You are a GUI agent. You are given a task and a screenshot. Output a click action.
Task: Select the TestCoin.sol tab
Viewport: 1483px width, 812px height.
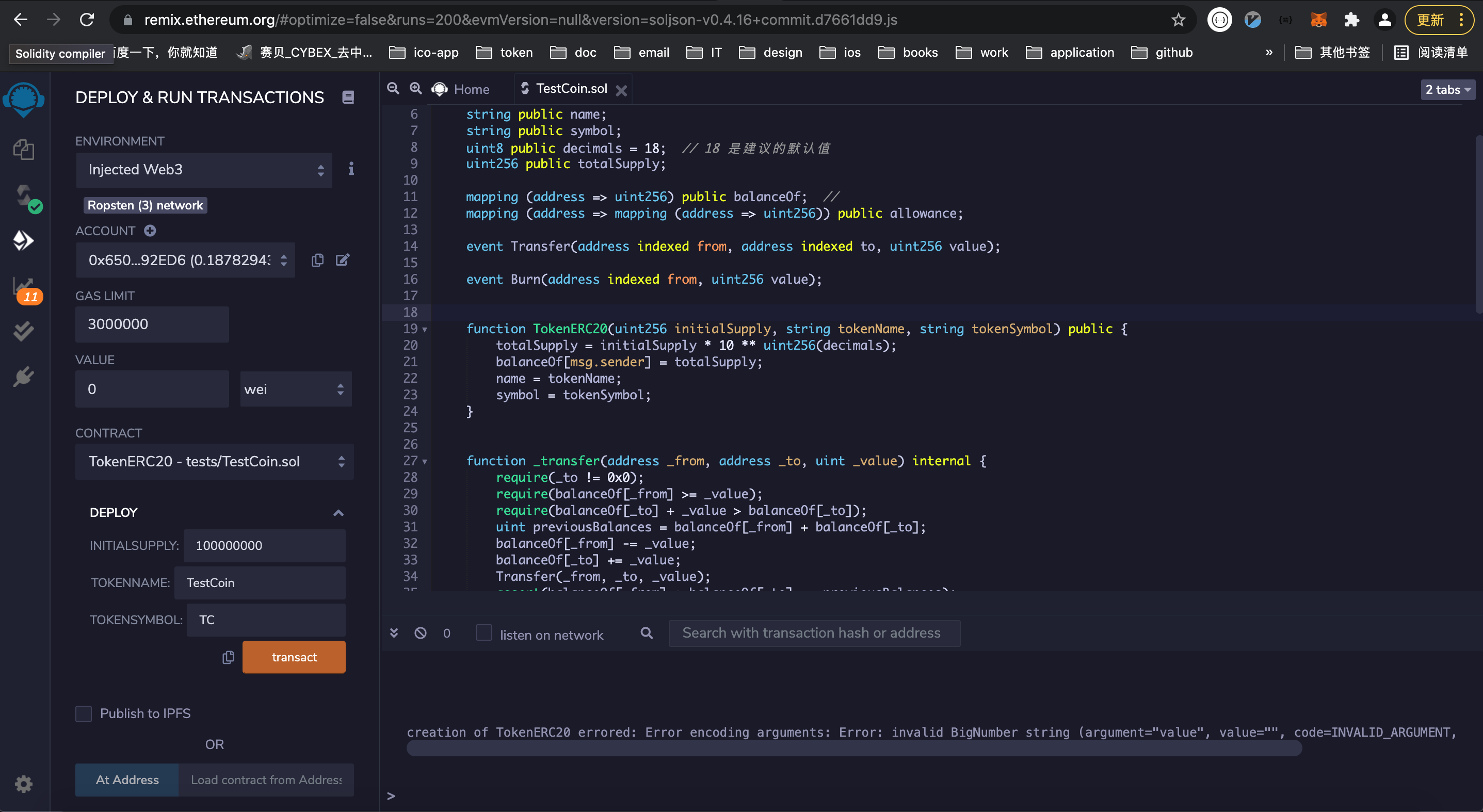tap(569, 89)
